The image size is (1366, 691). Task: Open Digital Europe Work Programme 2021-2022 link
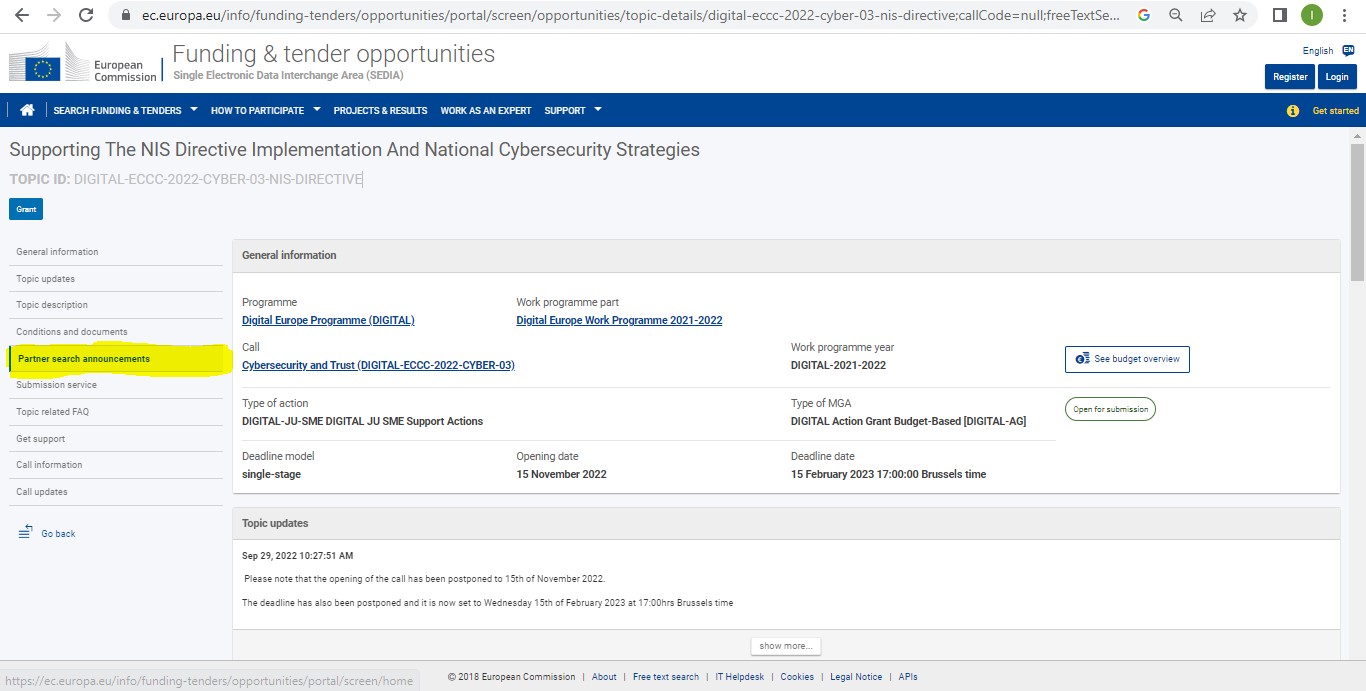pyautogui.click(x=619, y=320)
